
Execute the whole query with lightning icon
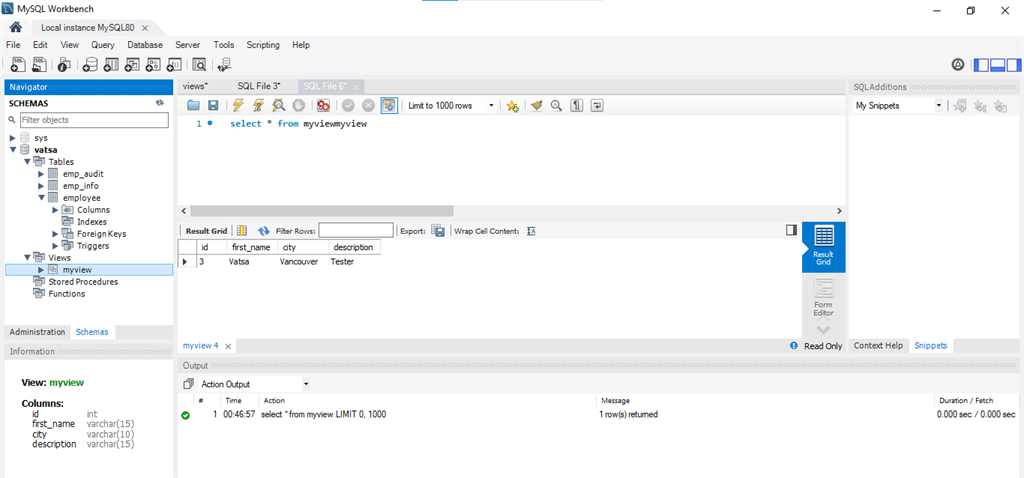[238, 105]
